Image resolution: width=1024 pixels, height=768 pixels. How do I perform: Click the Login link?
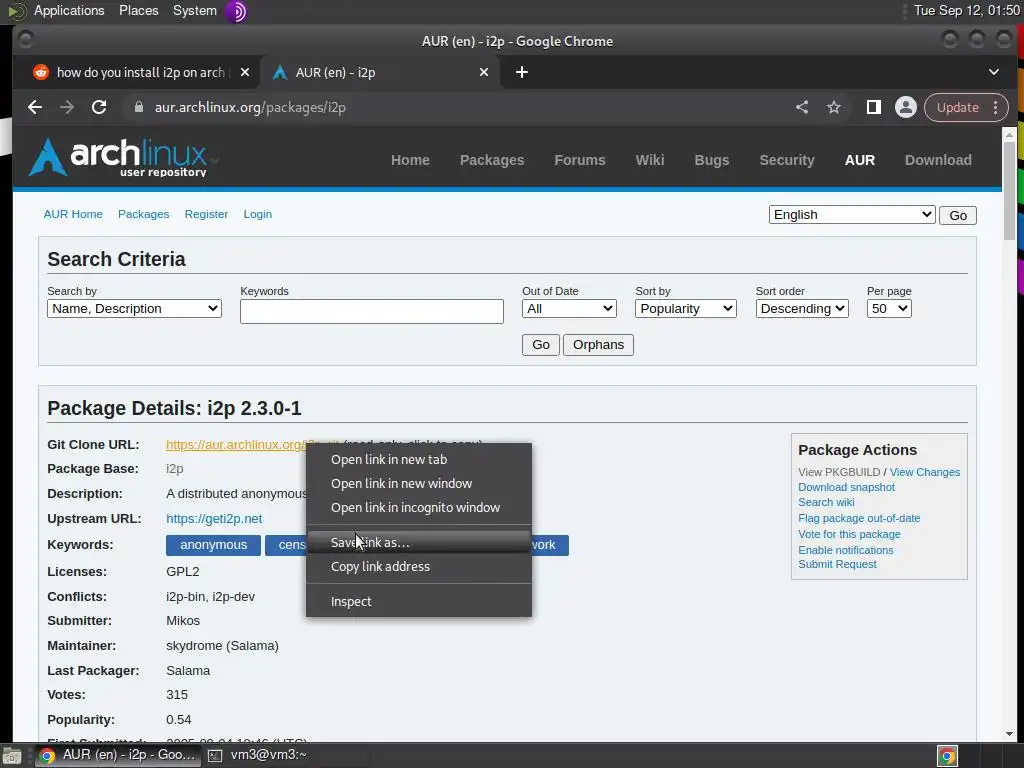tap(258, 214)
